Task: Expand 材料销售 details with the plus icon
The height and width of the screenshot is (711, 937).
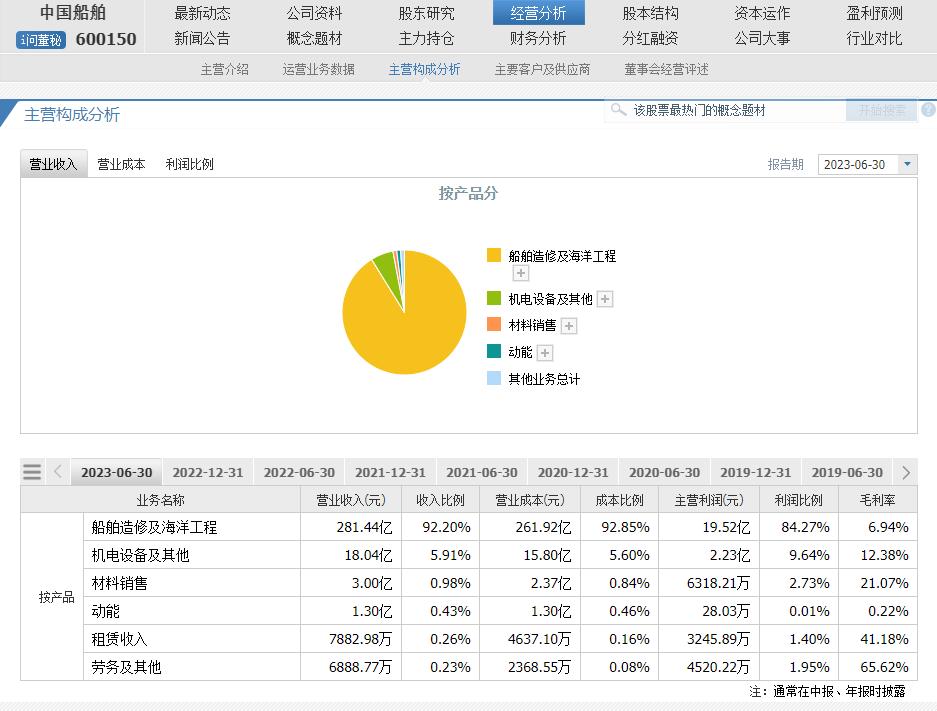Action: [568, 325]
